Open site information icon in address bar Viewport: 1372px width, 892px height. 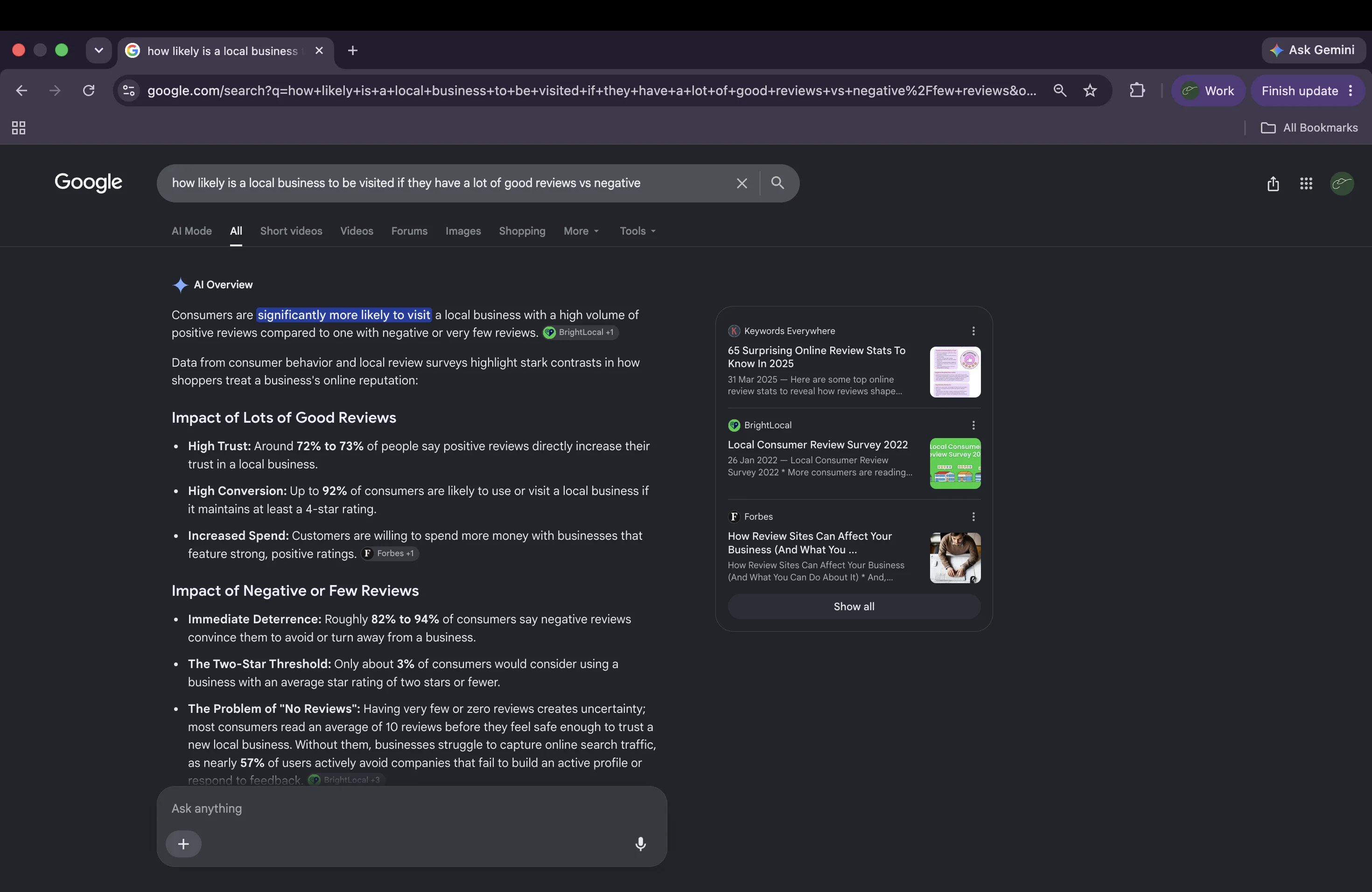click(129, 91)
